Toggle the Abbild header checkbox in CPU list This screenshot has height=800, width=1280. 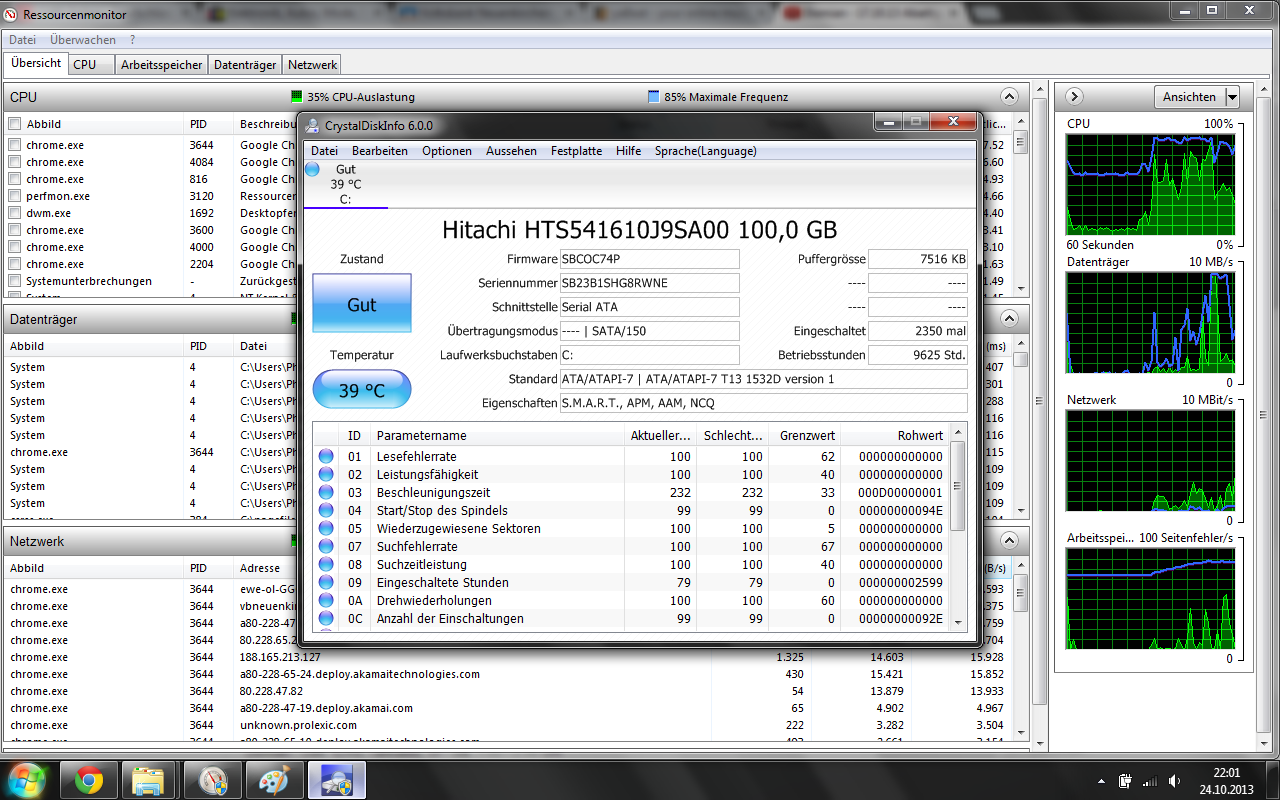point(14,124)
